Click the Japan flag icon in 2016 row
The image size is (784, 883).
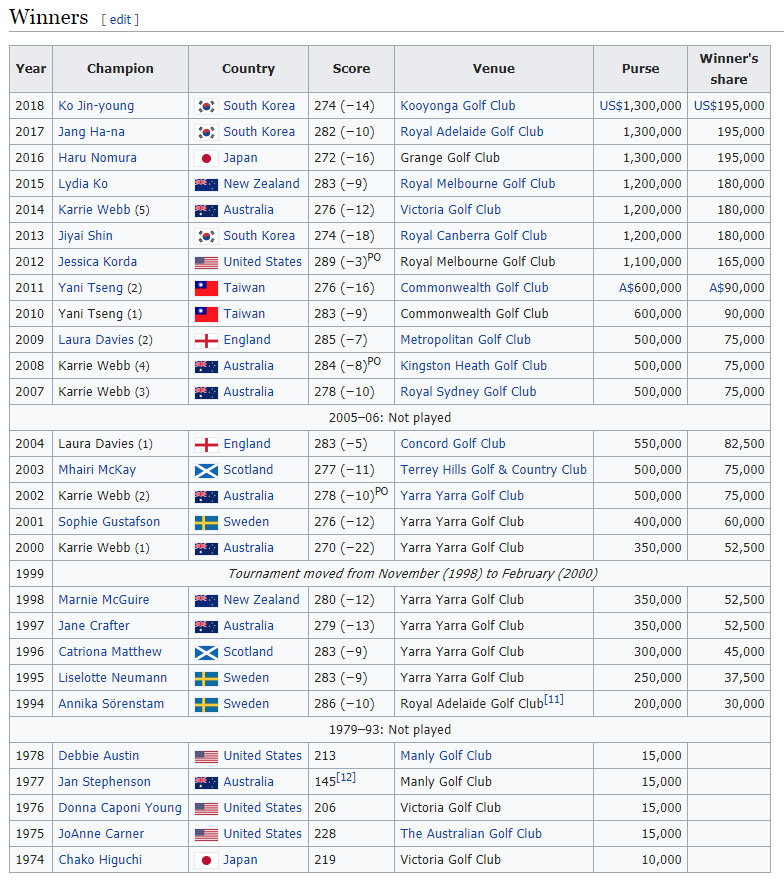[x=206, y=158]
